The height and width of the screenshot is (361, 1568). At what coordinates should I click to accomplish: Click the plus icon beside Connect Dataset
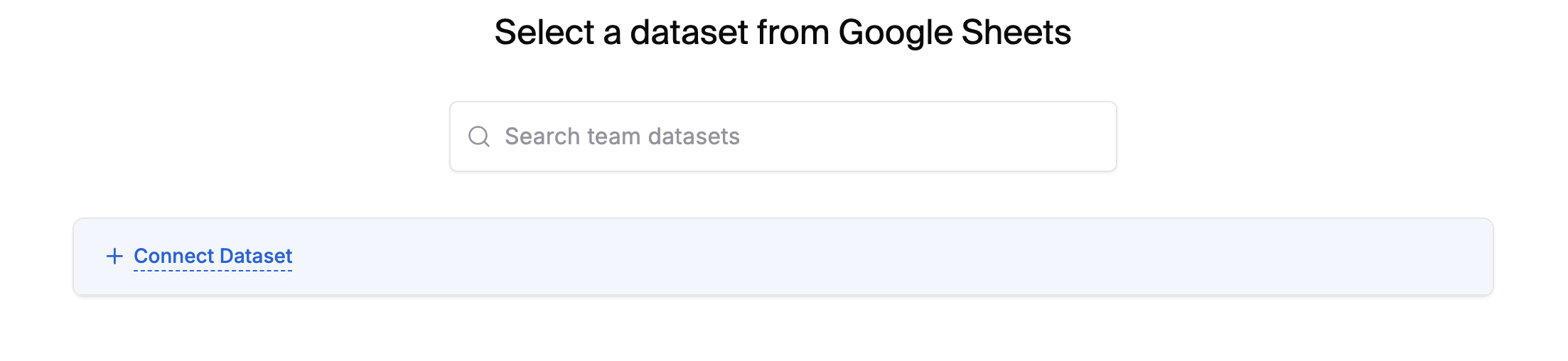[x=114, y=256]
